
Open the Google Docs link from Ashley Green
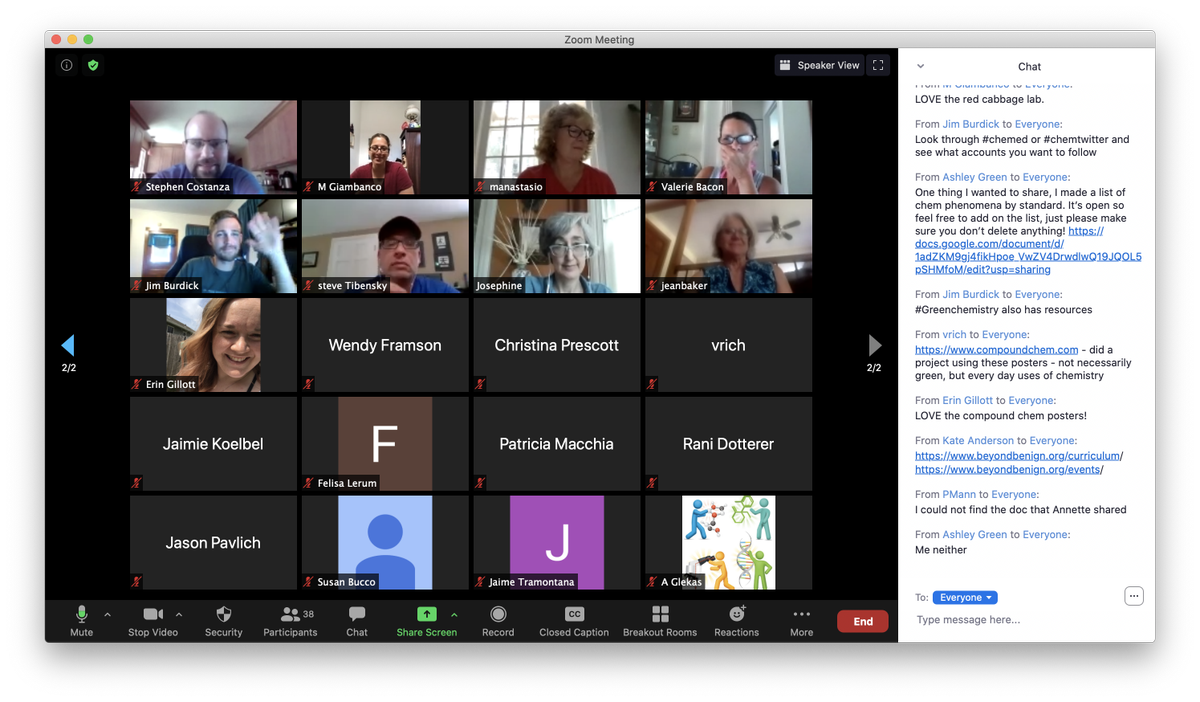click(1028, 250)
